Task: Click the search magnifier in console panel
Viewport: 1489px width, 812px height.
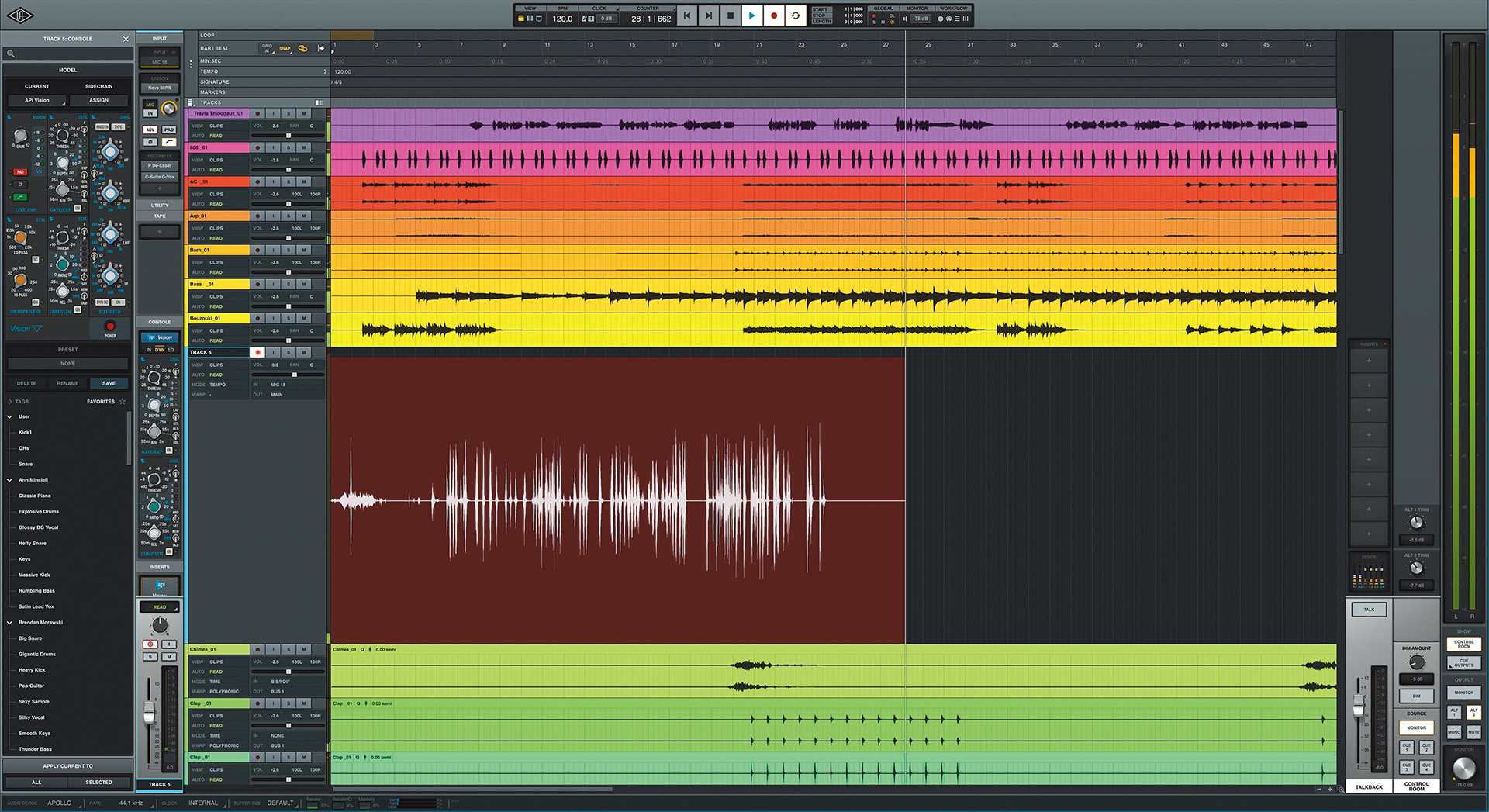Action: pyautogui.click(x=11, y=54)
